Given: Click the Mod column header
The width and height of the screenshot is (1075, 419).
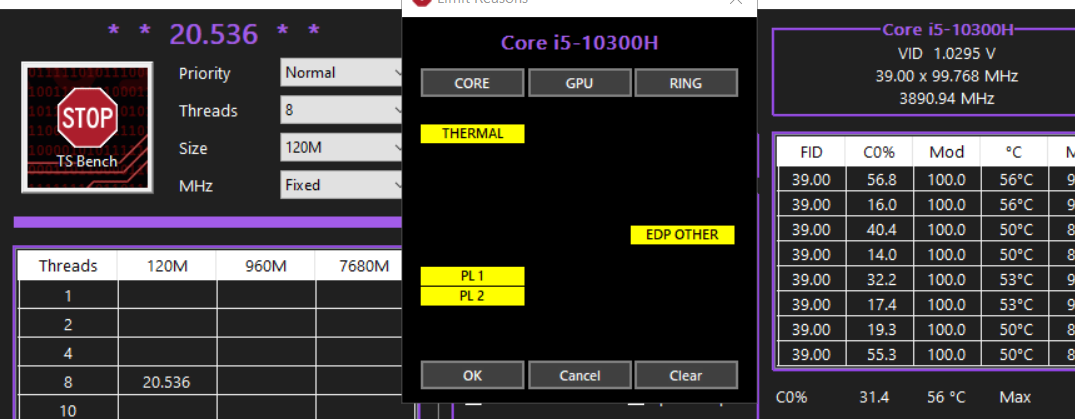Looking at the screenshot, I should tap(947, 152).
